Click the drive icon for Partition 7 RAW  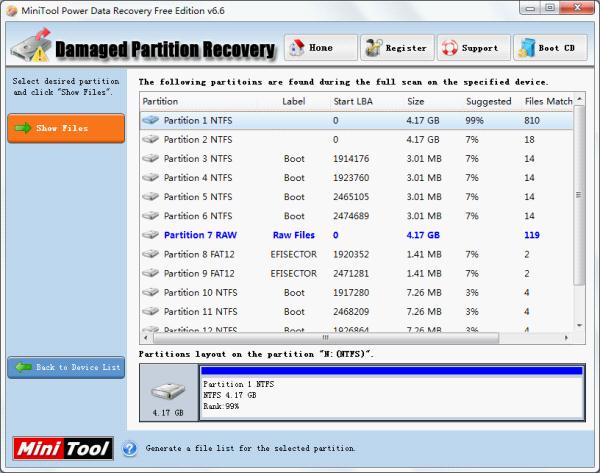point(150,235)
